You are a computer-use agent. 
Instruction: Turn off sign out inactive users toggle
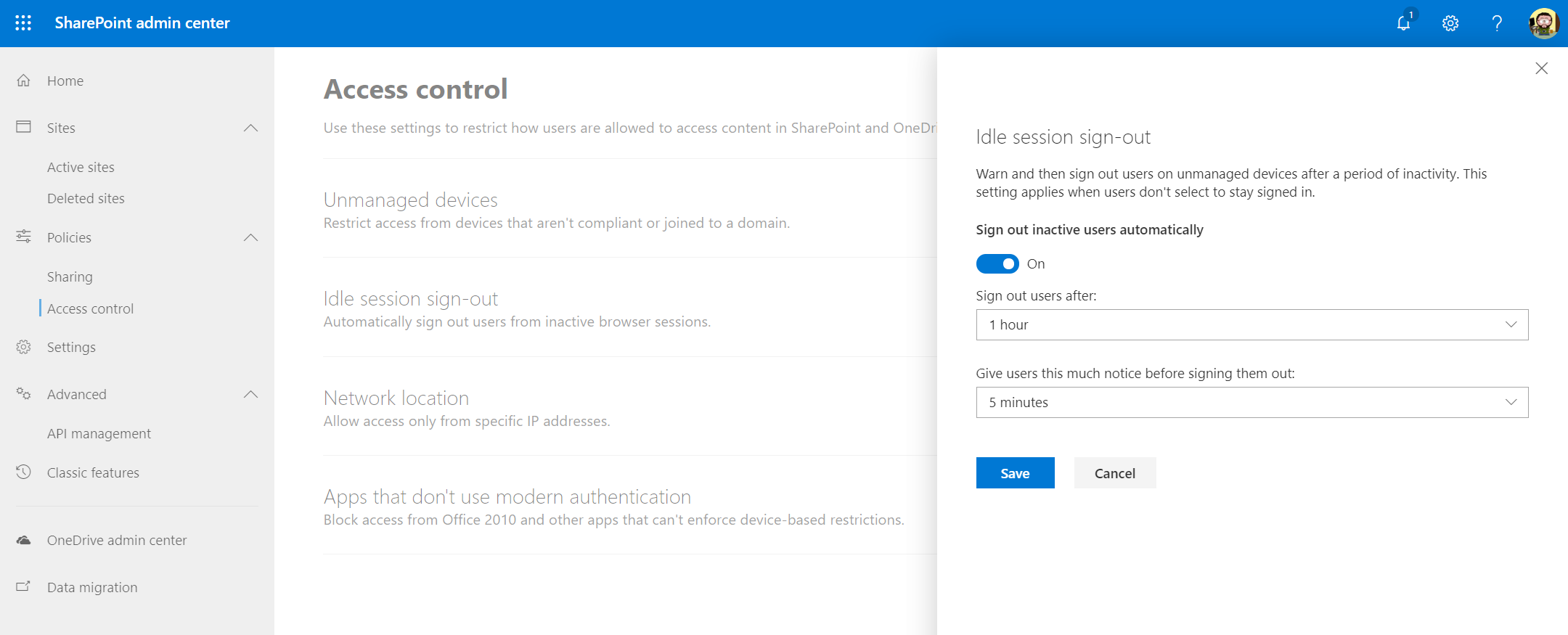point(997,264)
